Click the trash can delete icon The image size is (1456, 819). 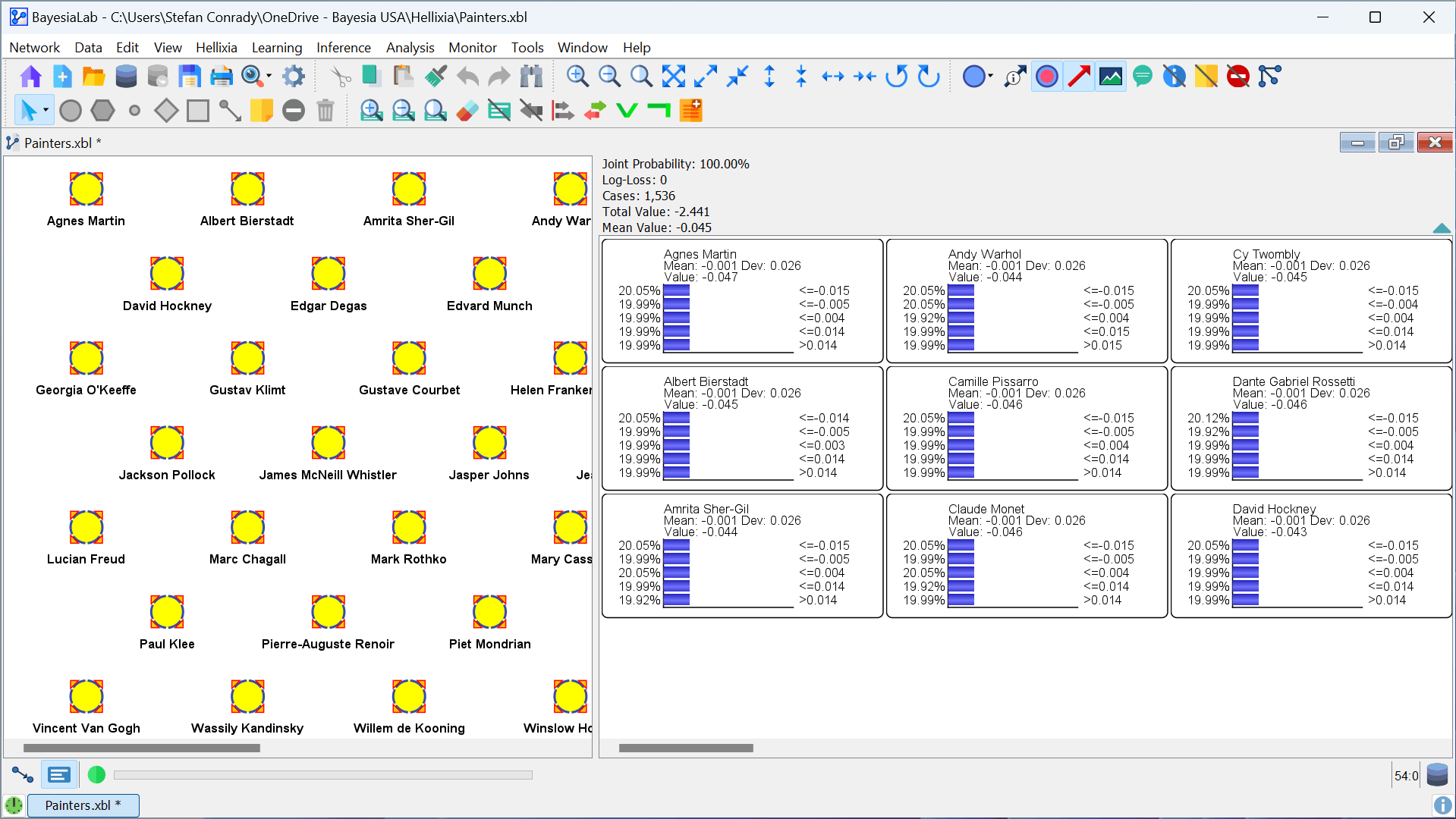(325, 111)
